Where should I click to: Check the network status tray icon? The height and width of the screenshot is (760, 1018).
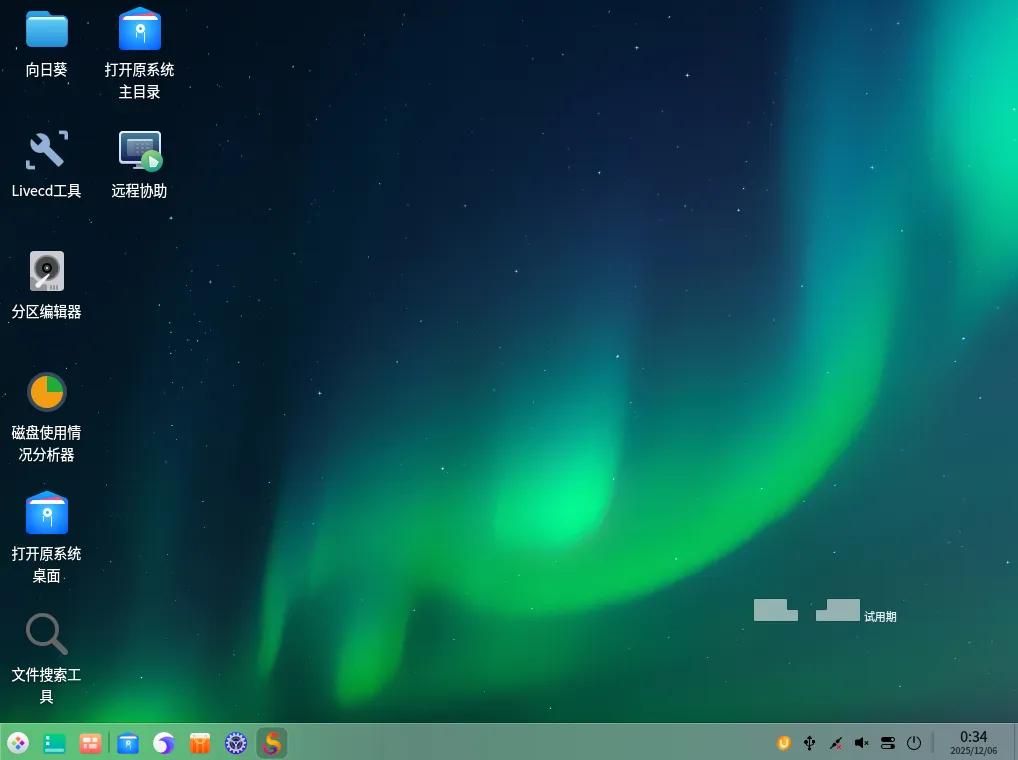836,743
